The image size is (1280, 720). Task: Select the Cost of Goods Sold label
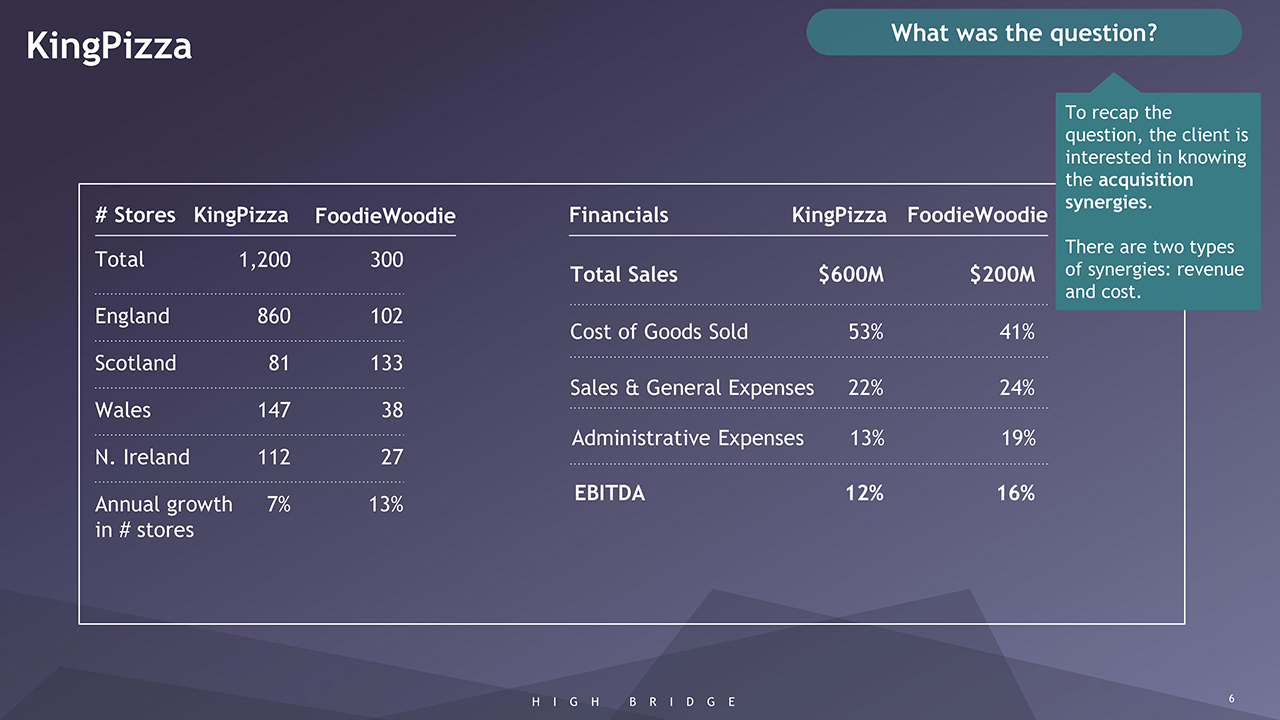coord(659,332)
